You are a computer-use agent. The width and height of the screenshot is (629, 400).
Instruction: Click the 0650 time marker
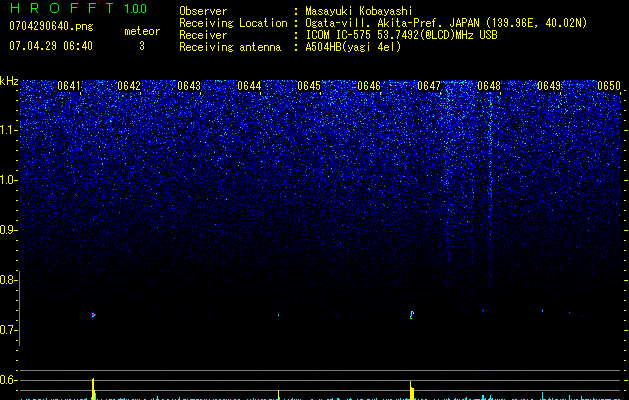[609, 86]
